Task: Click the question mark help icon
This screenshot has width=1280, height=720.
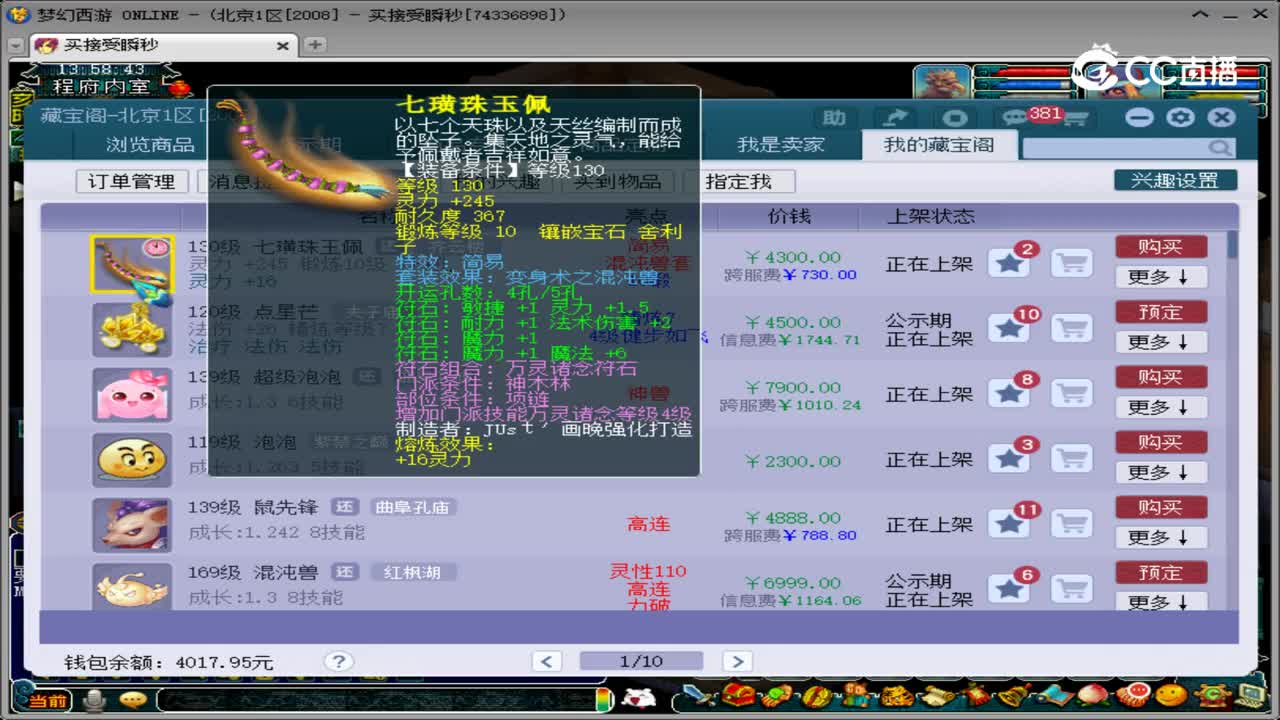Action: [339, 661]
